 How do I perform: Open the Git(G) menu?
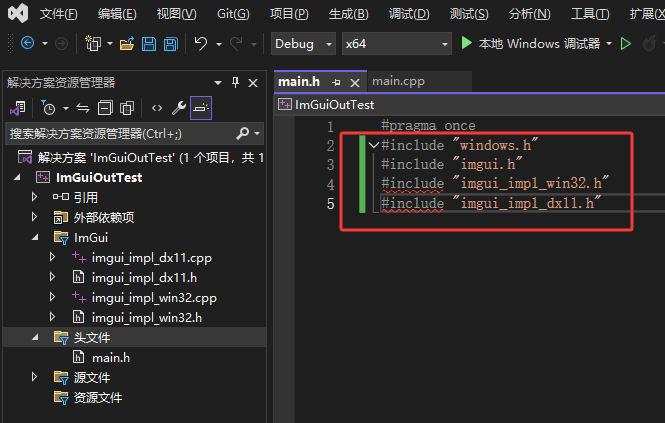tap(233, 14)
